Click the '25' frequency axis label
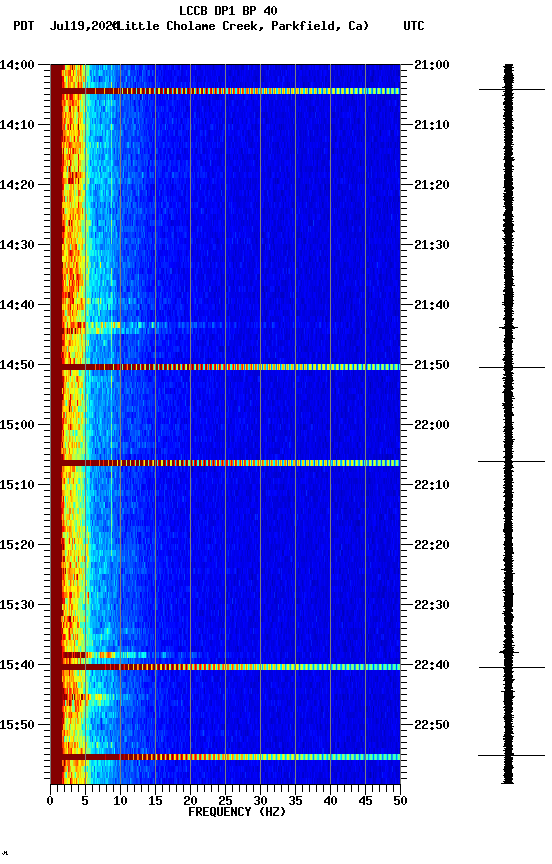This screenshot has width=552, height=864. 225,801
